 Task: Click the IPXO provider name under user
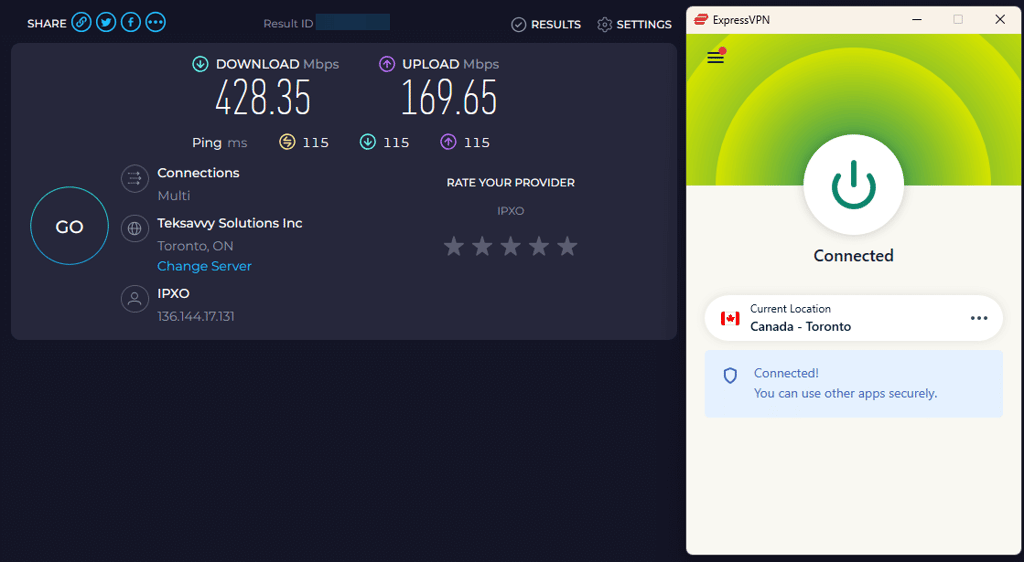[174, 294]
